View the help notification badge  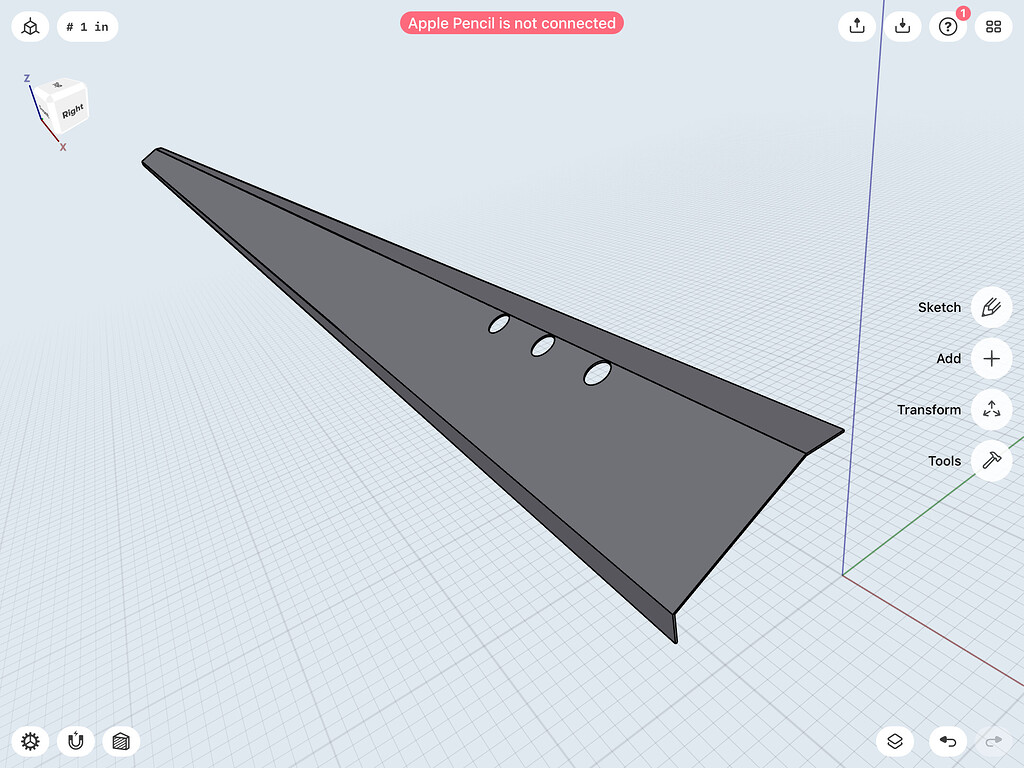[961, 13]
